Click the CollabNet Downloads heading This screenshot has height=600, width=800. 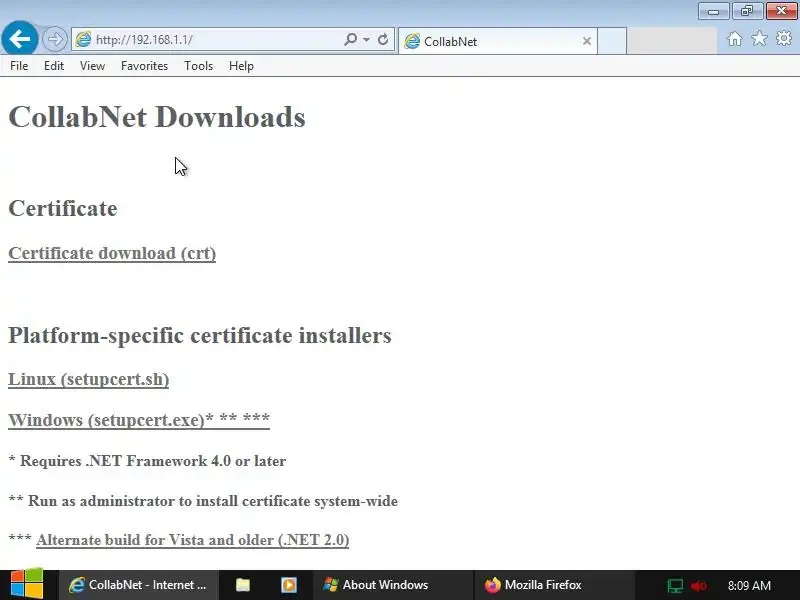pos(157,117)
